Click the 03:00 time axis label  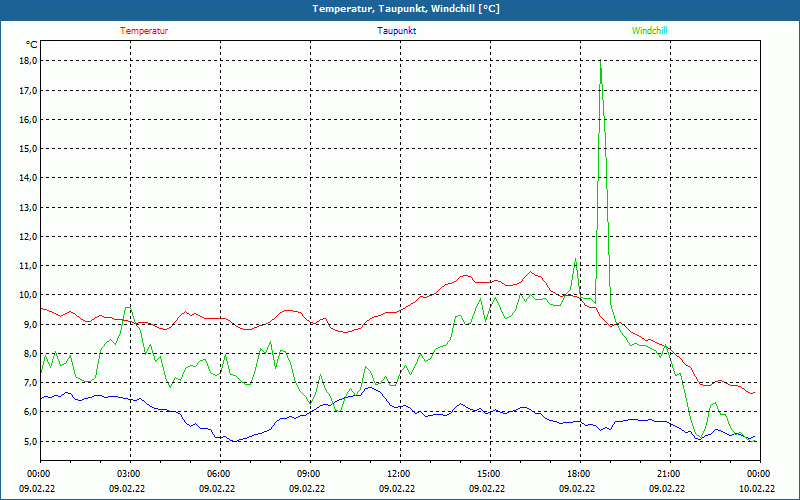[x=130, y=474]
